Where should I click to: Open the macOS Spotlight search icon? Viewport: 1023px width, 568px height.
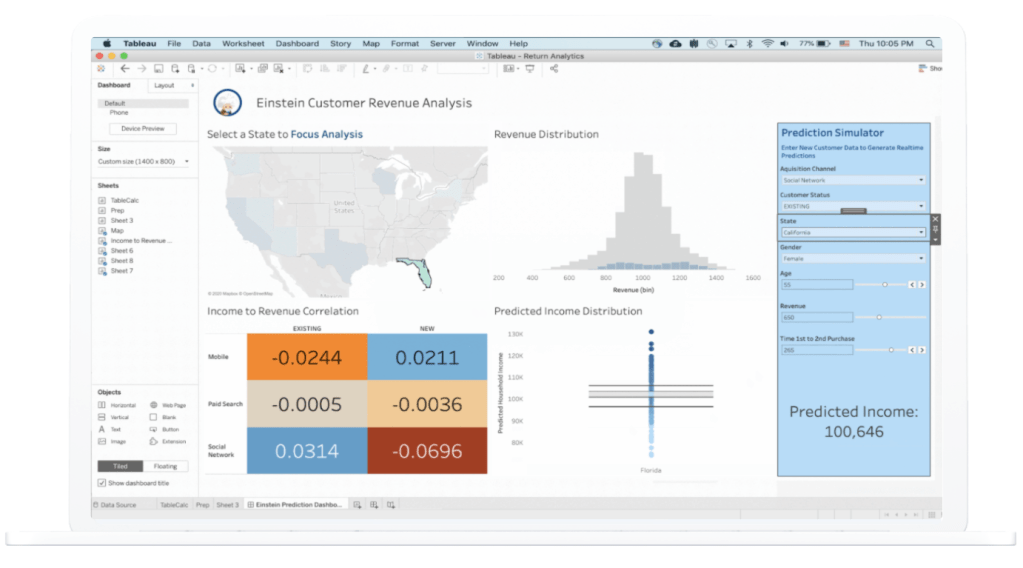[x=930, y=44]
